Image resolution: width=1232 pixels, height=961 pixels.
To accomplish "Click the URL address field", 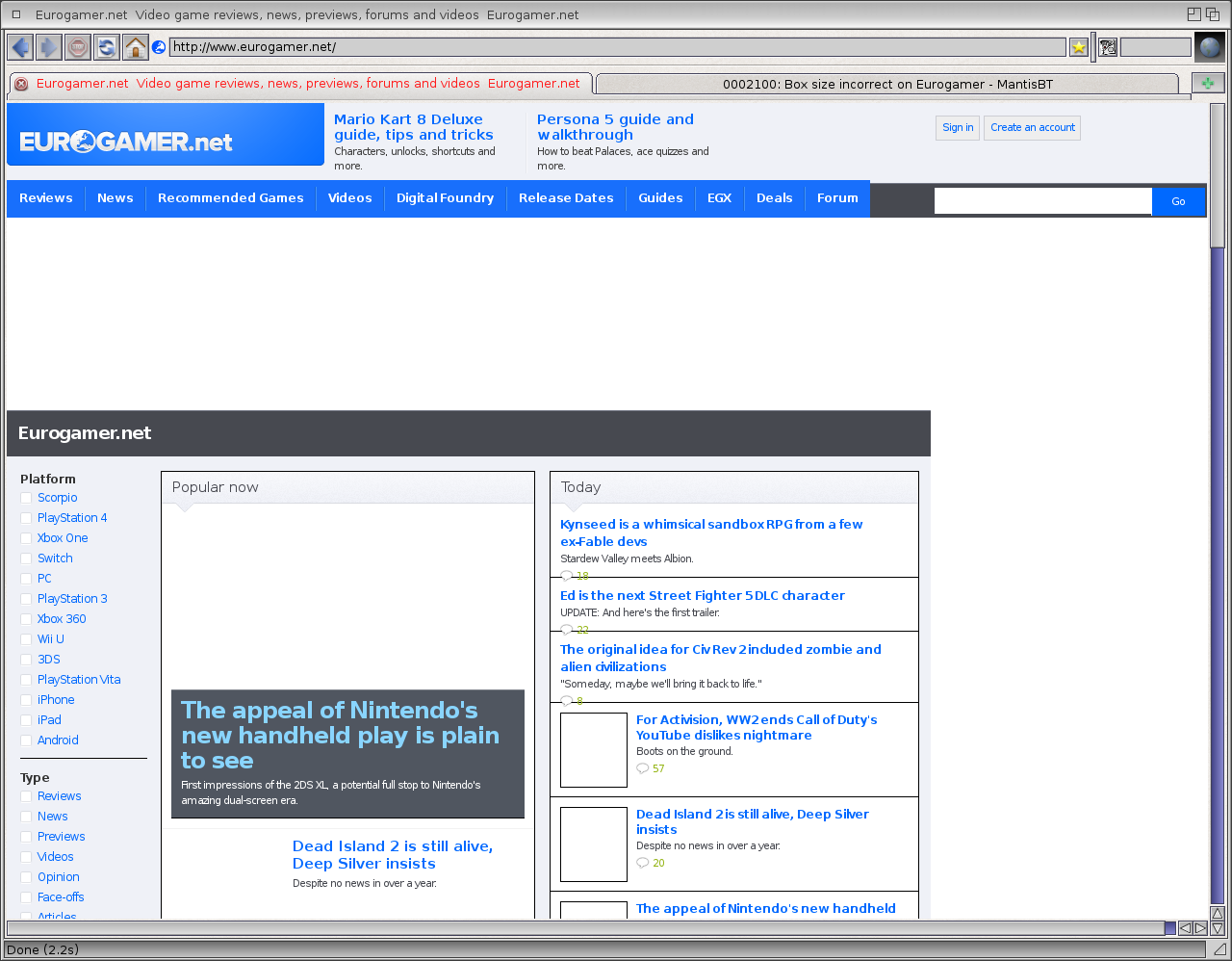I will [618, 46].
